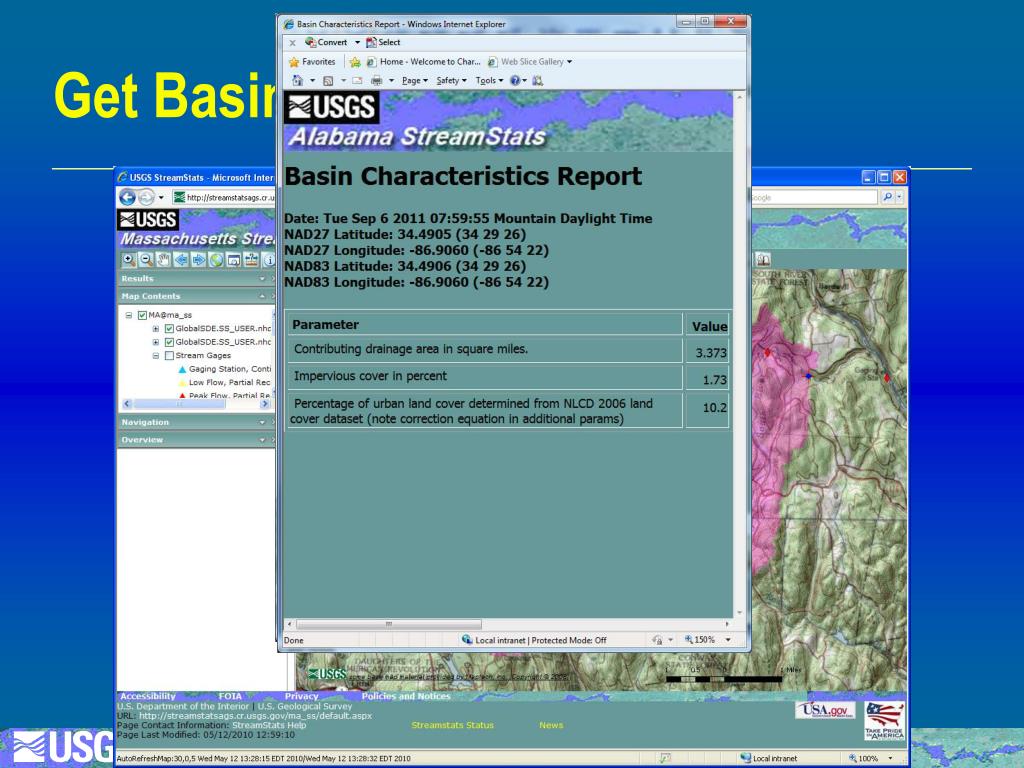This screenshot has width=1024, height=768.
Task: Click the USGS logo in Massachusetts window
Action: pyautogui.click(x=148, y=219)
